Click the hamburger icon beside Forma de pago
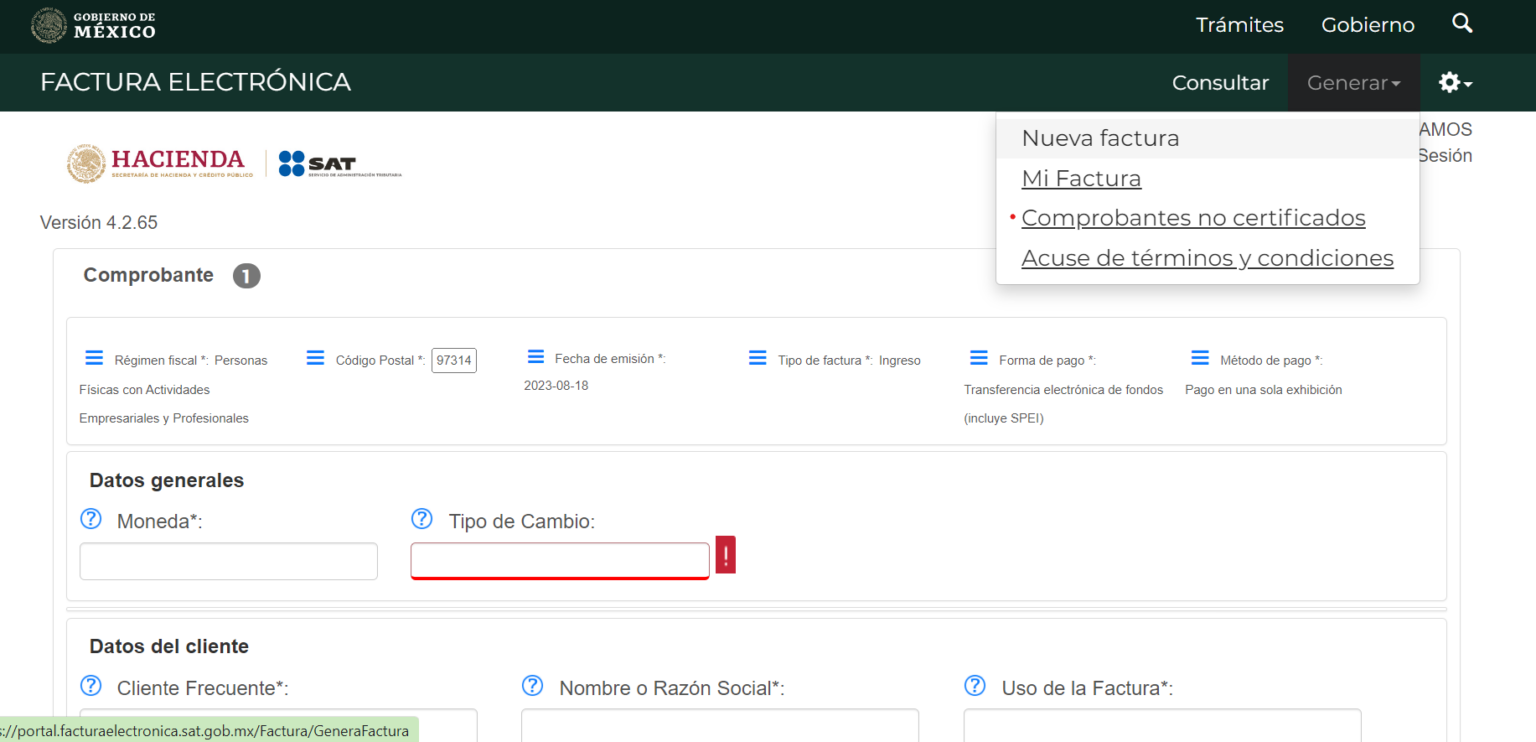This screenshot has width=1536, height=742. (978, 357)
